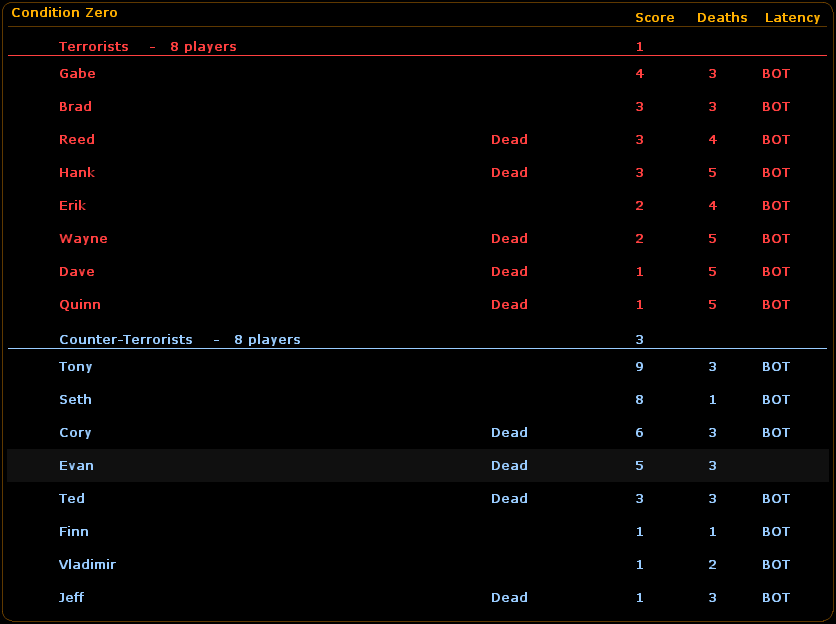Select player Brad in the scoreboard
The width and height of the screenshot is (836, 624).
pos(77,106)
